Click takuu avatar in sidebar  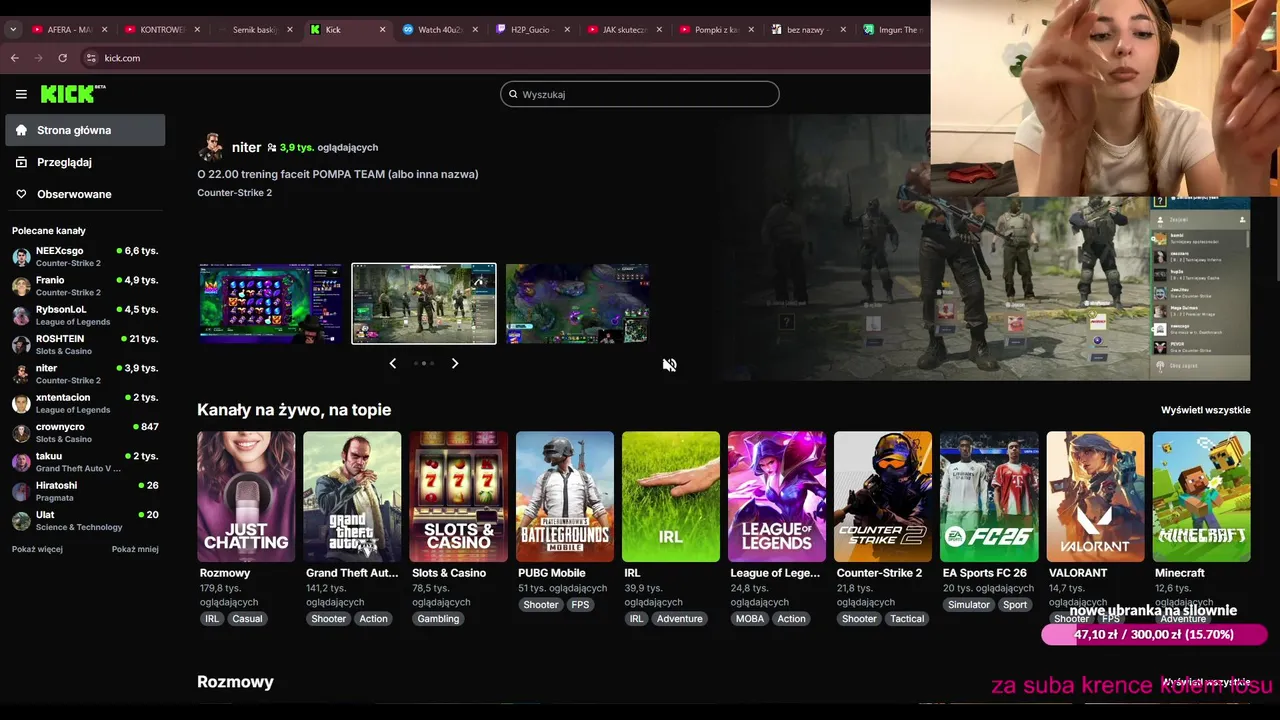click(21, 462)
